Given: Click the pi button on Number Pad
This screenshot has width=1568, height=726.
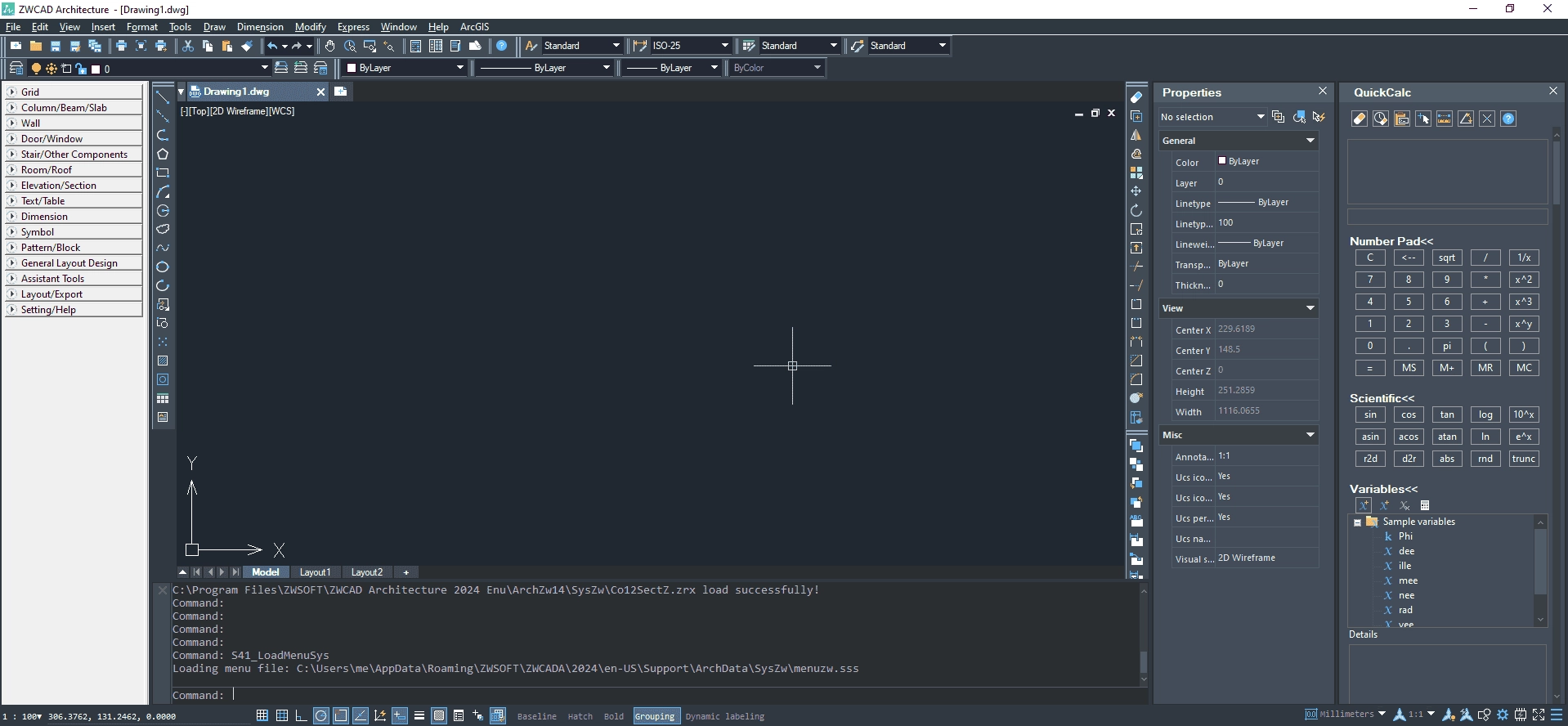Looking at the screenshot, I should tap(1447, 346).
